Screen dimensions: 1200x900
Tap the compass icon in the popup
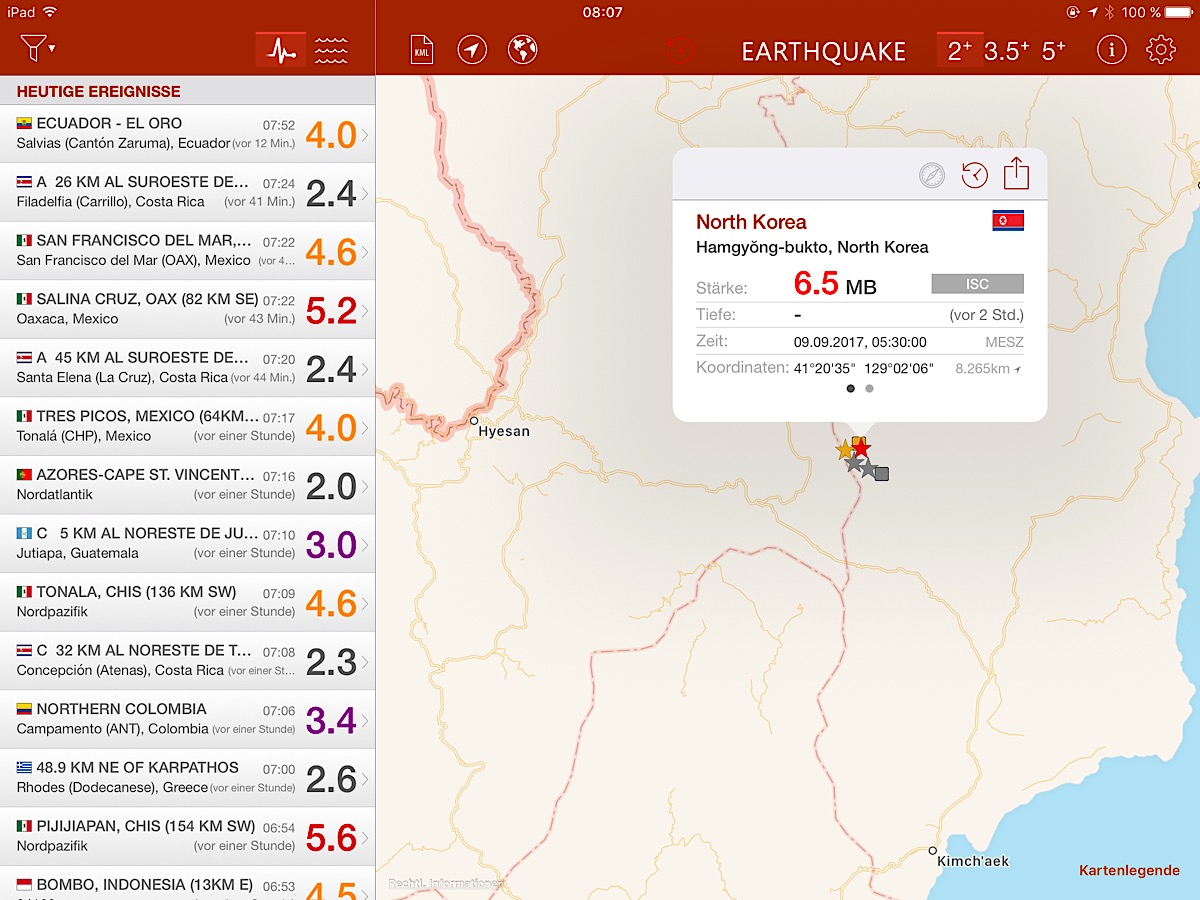[x=932, y=176]
